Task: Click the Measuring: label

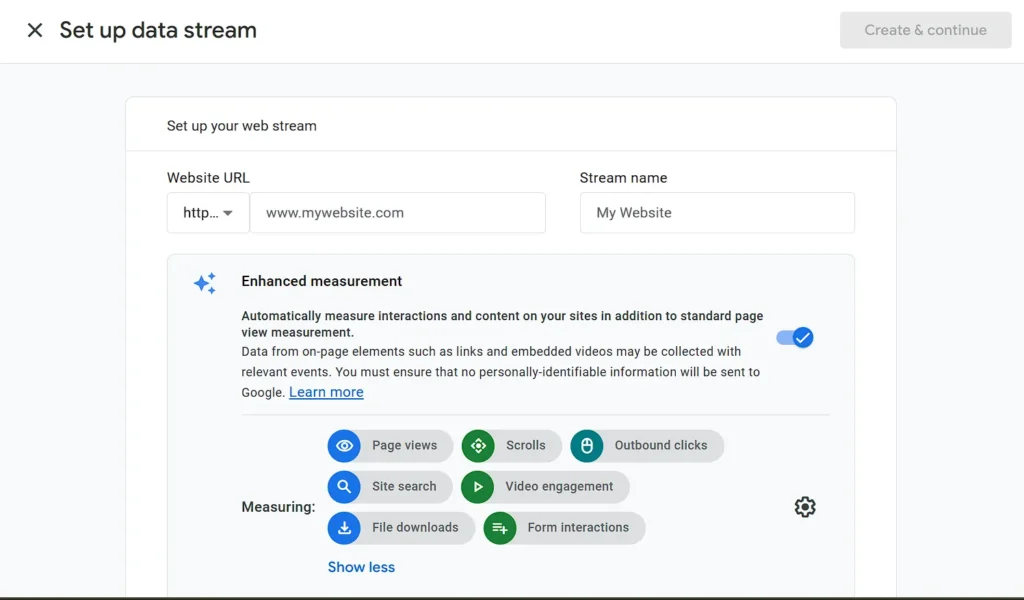Action: [278, 507]
